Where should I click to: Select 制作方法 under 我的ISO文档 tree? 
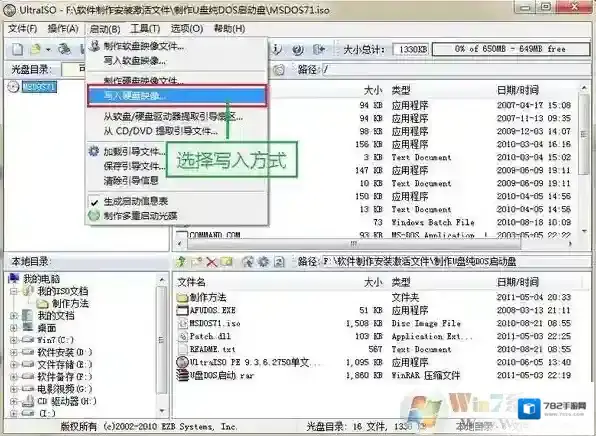(x=70, y=303)
